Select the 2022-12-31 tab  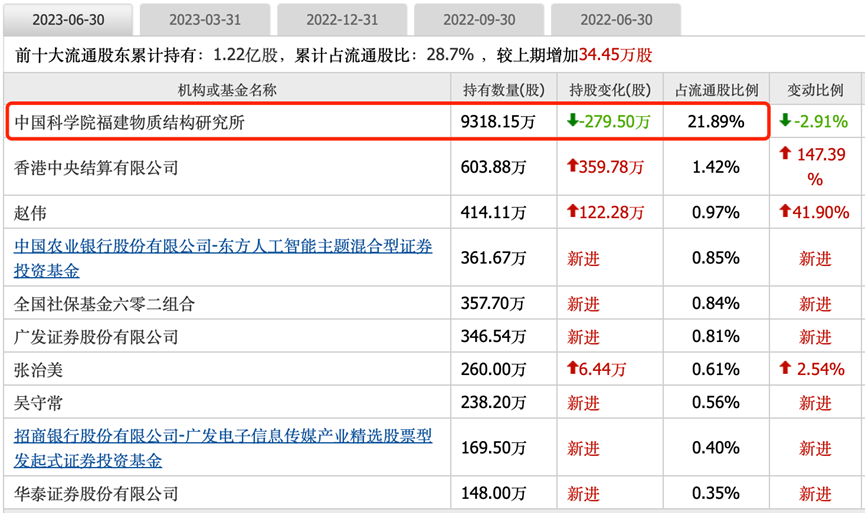(x=342, y=20)
